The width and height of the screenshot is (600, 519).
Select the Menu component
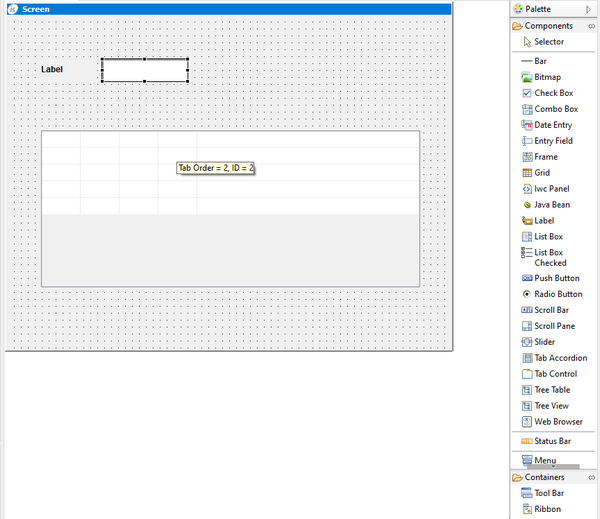pos(539,460)
